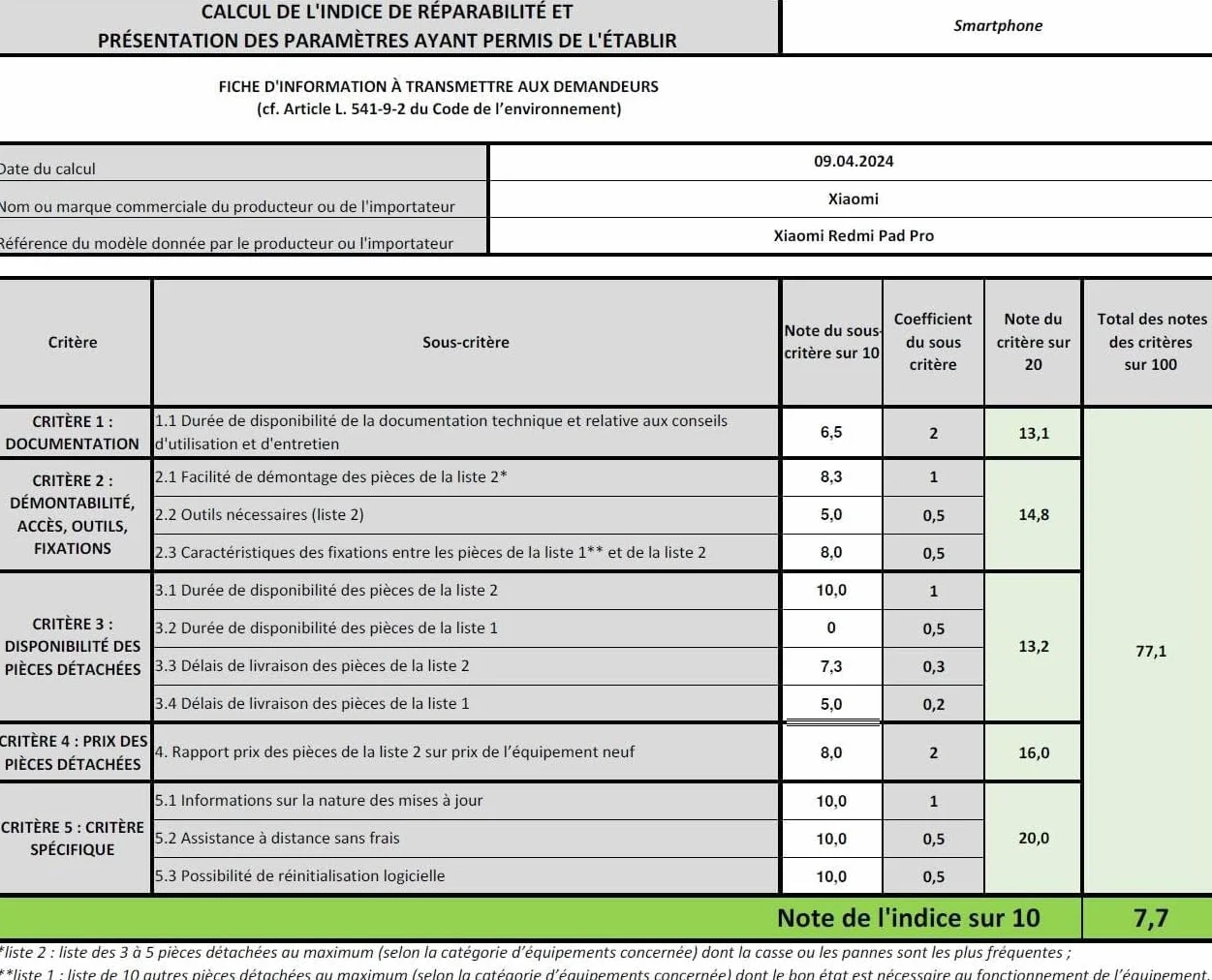Select the coefficient 0,3 for sub-criterion 3.3

point(933,666)
